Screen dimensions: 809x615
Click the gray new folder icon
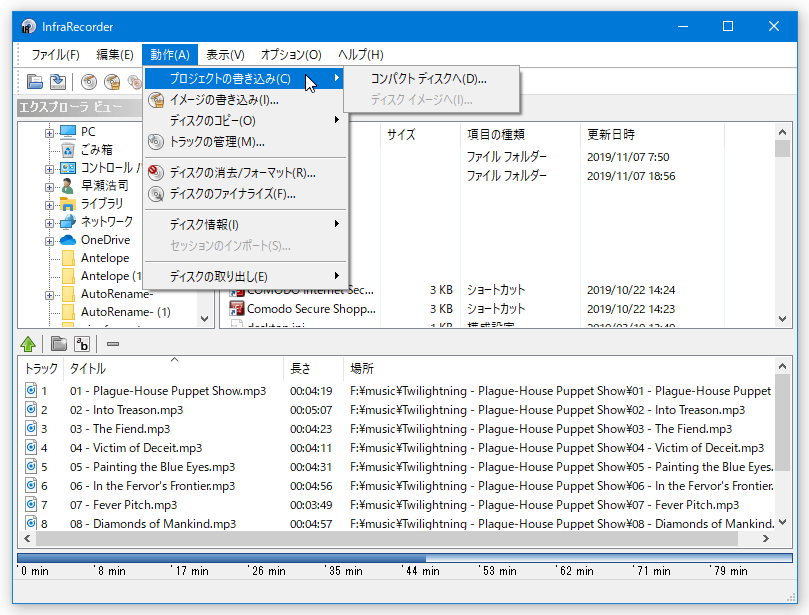pyautogui.click(x=59, y=344)
